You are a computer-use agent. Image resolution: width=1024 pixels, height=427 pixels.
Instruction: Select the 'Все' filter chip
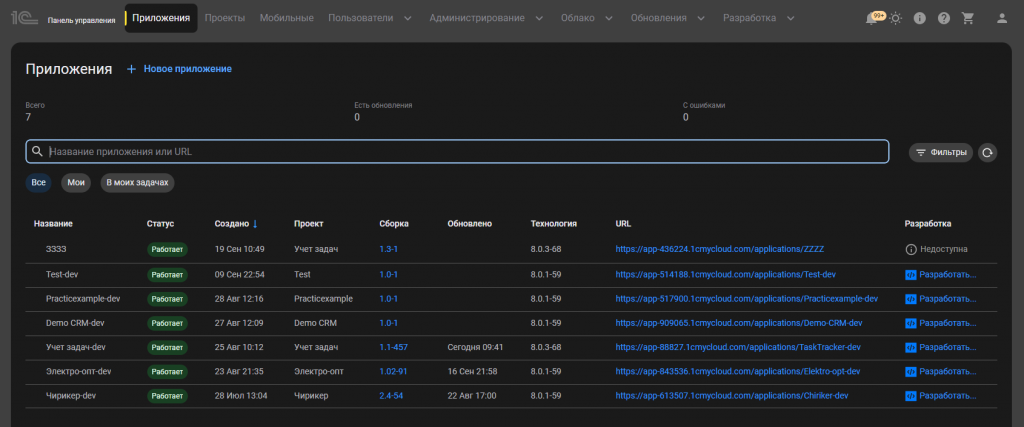pyautogui.click(x=39, y=183)
